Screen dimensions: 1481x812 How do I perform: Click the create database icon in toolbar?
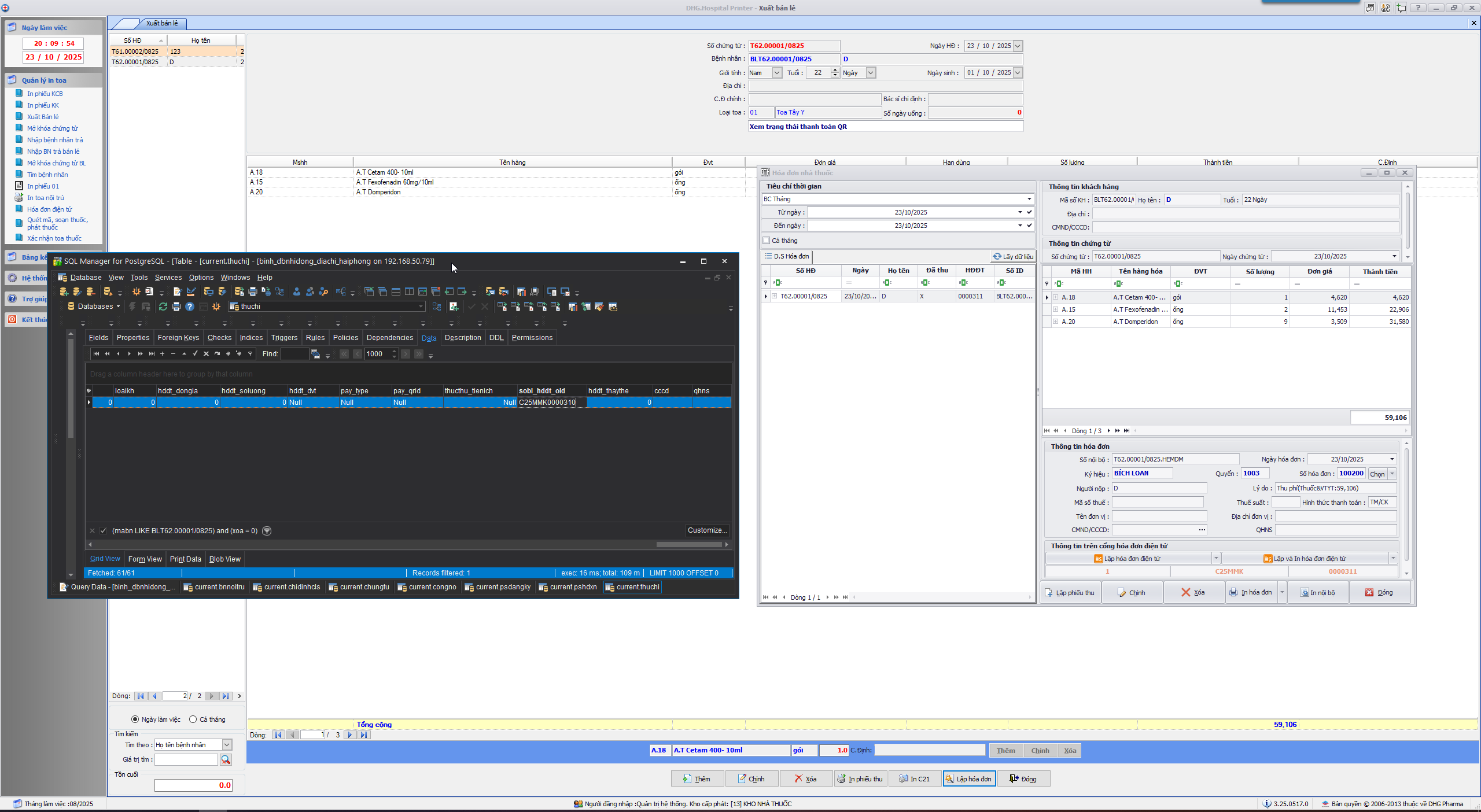coord(64,291)
